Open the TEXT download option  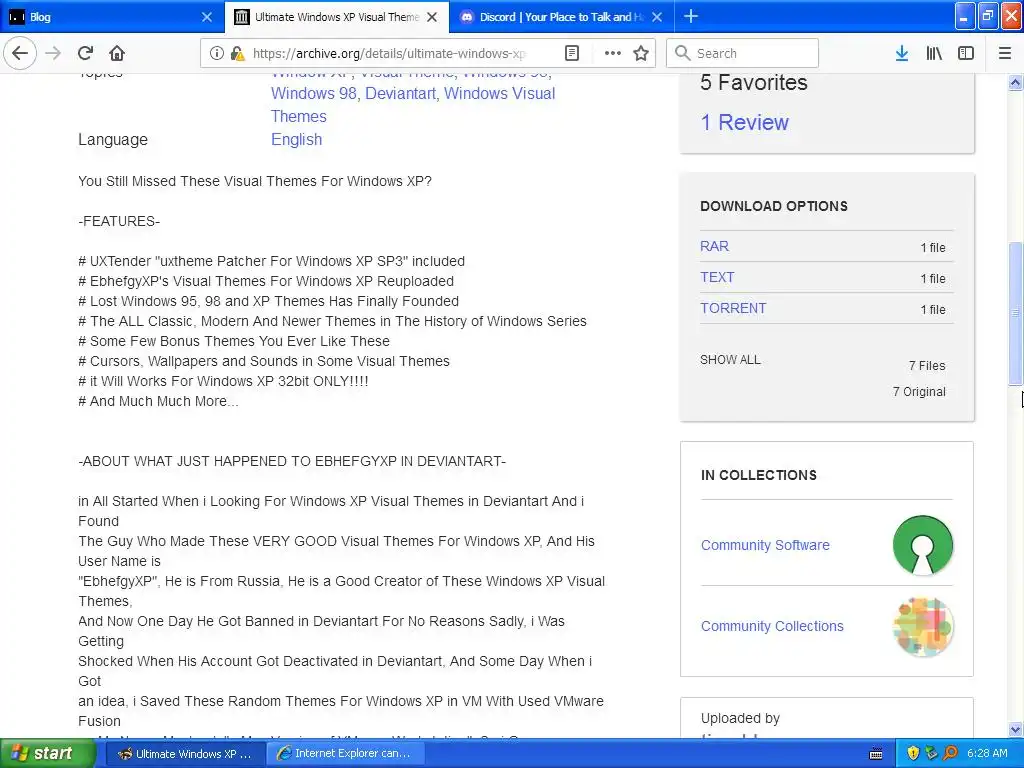[x=717, y=277]
